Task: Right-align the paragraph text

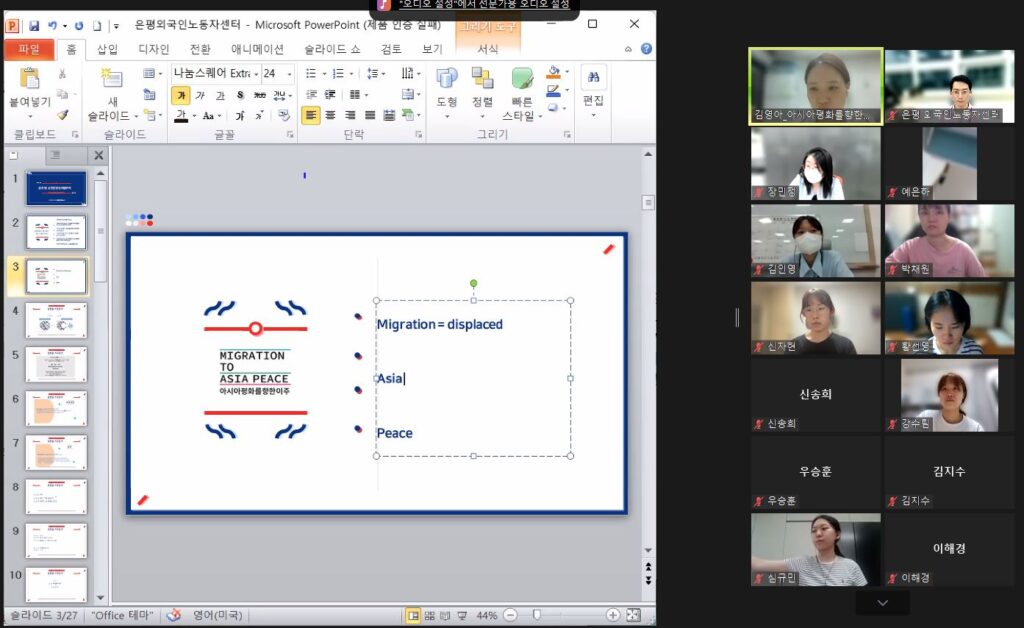Action: [x=350, y=116]
